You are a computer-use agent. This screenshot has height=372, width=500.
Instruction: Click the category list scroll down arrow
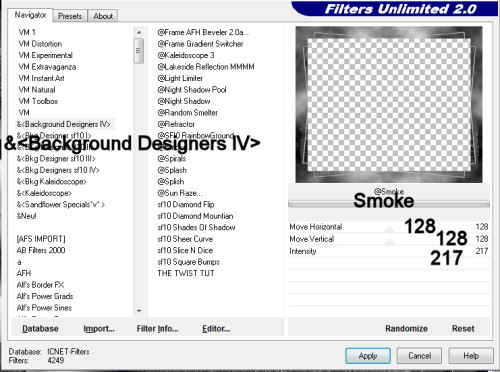point(139,310)
